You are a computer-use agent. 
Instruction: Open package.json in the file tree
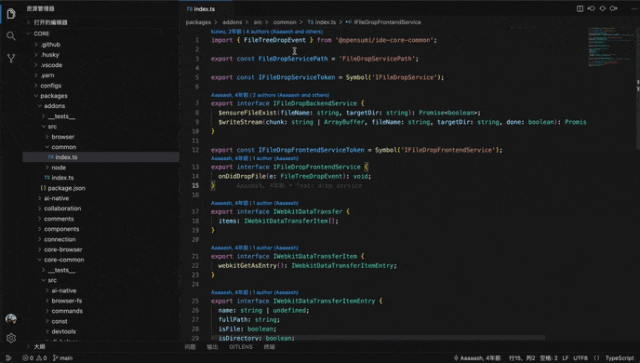pos(67,188)
